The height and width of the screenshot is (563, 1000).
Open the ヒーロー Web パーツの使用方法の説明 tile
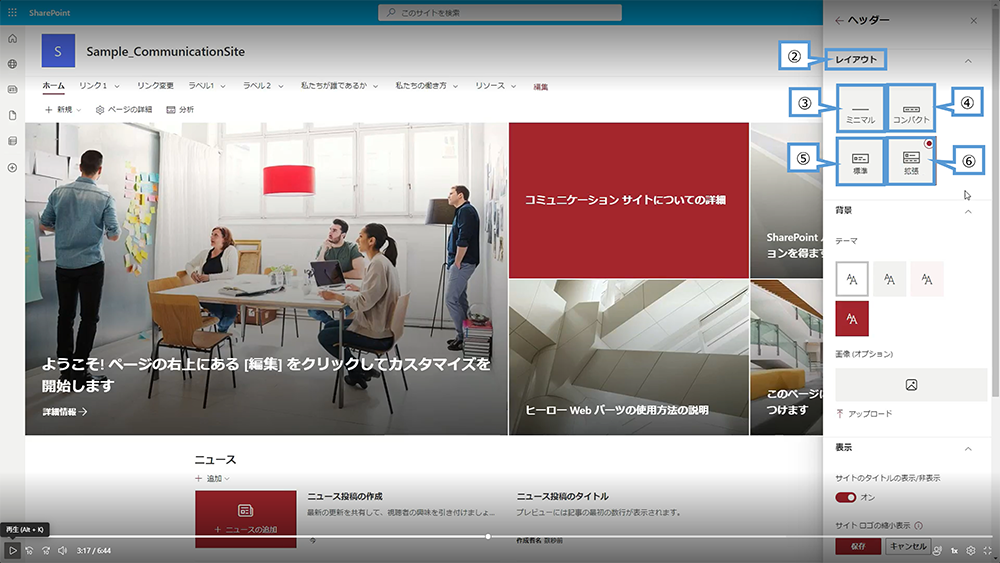(x=629, y=357)
